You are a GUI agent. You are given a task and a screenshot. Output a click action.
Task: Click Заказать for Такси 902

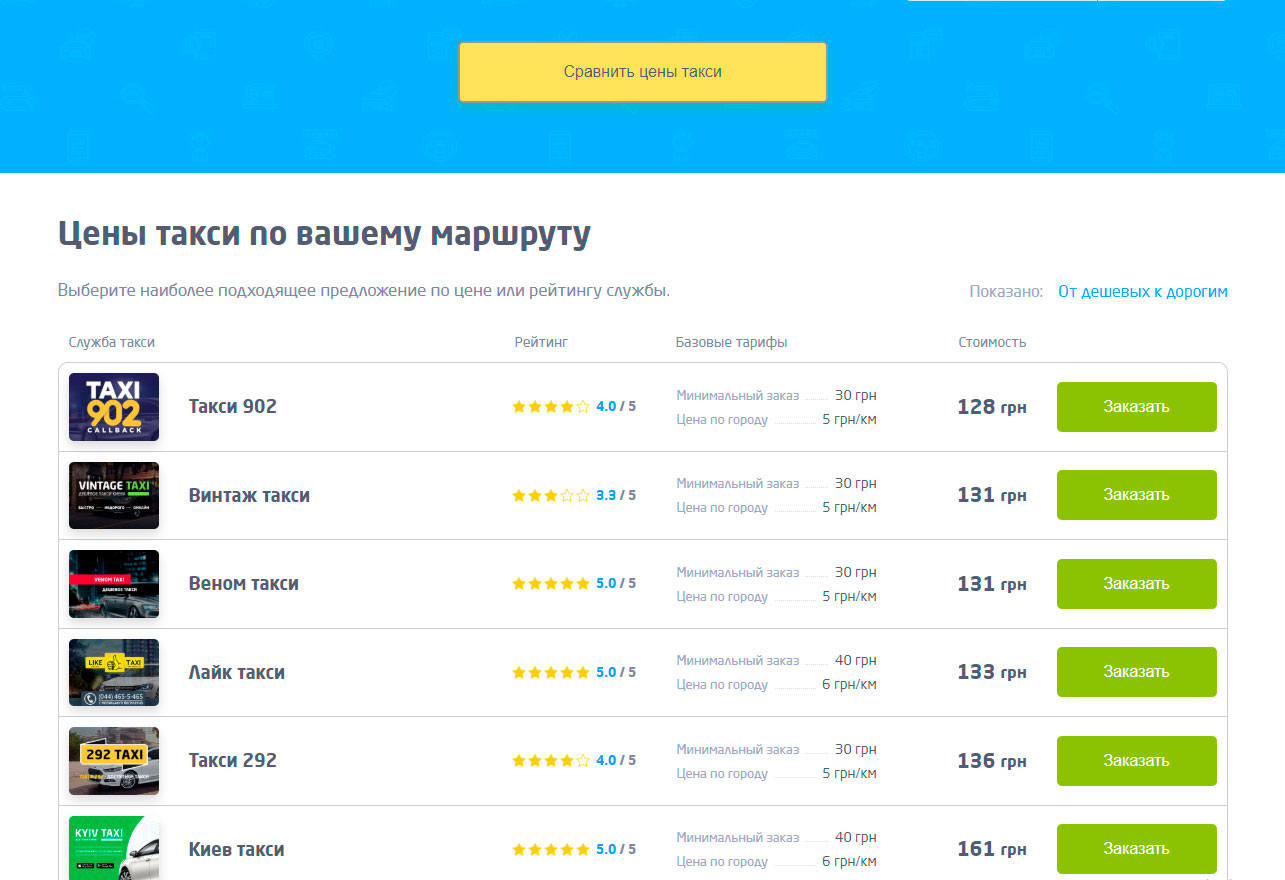tap(1137, 407)
